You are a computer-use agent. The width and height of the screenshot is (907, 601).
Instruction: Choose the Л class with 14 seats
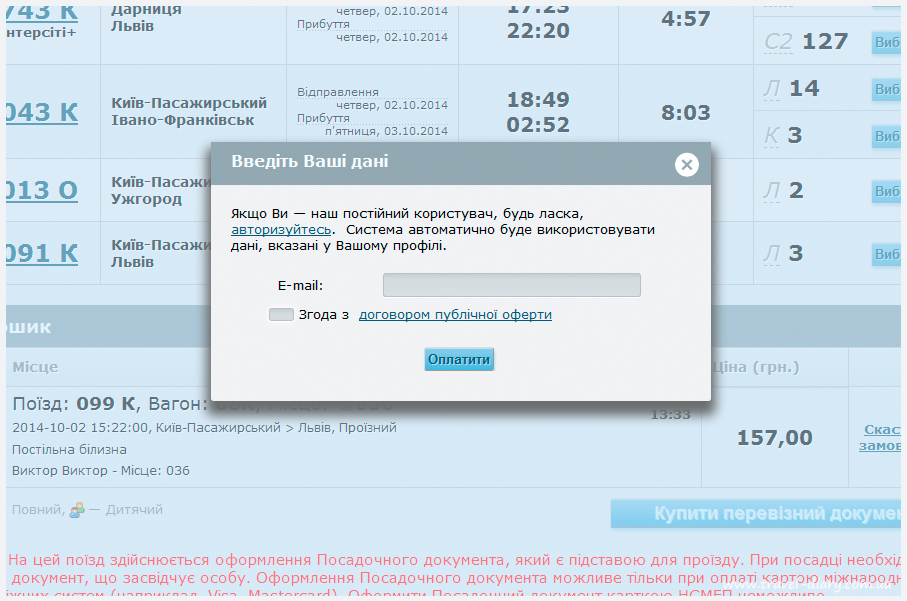pyautogui.click(x=888, y=89)
